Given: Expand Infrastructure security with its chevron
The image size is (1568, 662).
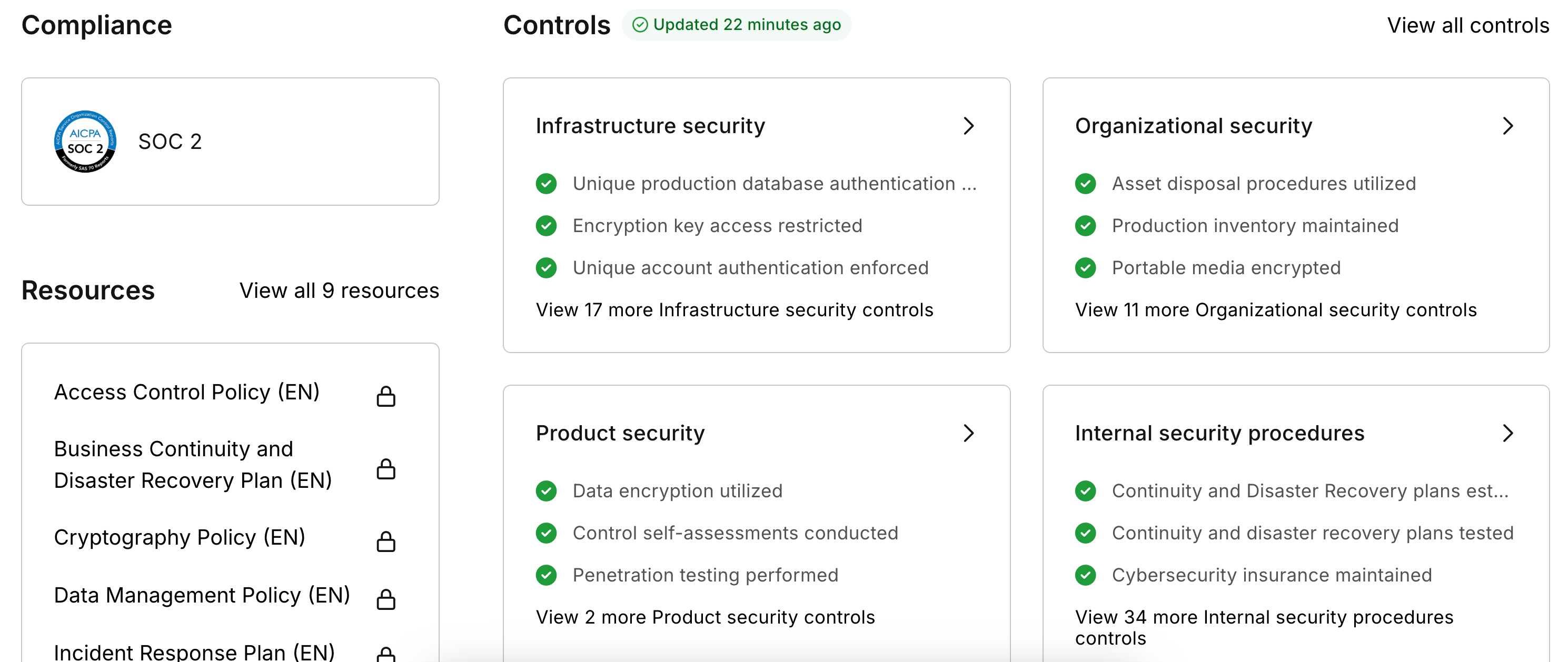Looking at the screenshot, I should (x=969, y=126).
